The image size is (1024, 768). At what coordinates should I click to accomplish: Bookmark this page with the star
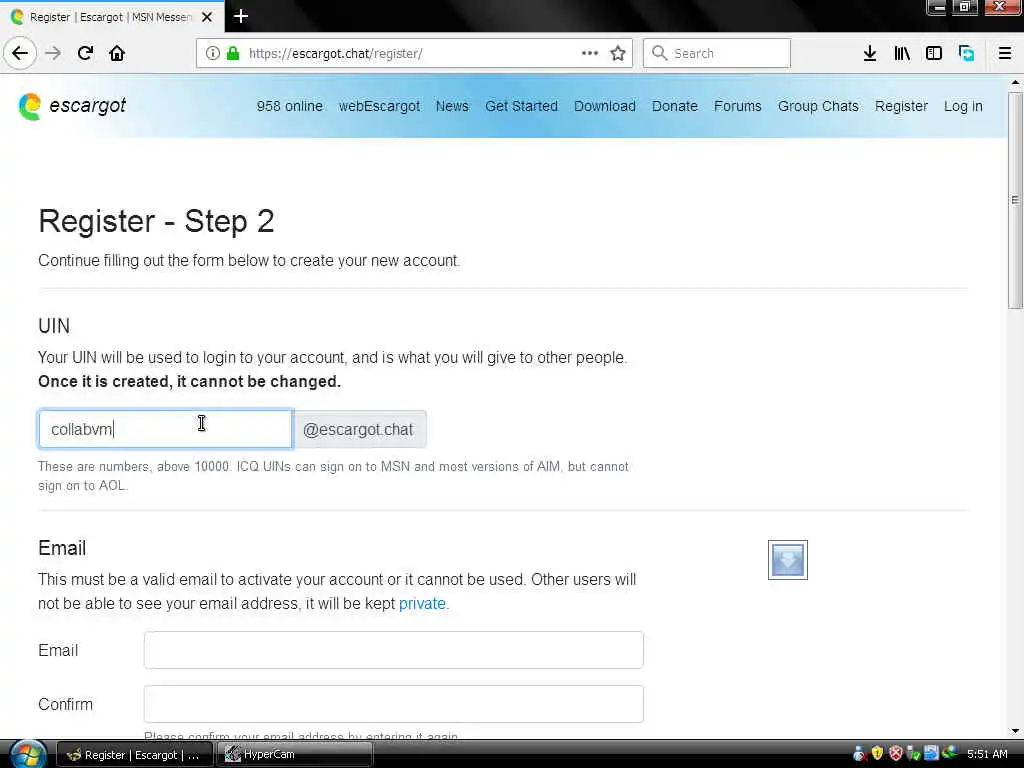pos(618,53)
